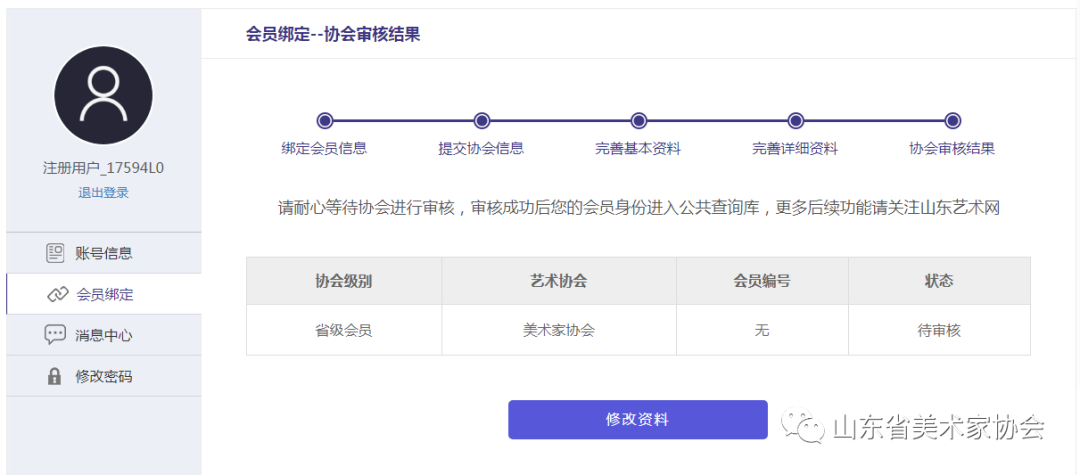Select the 会员绑定 sidebar item
The image size is (1080, 475).
coord(104,295)
